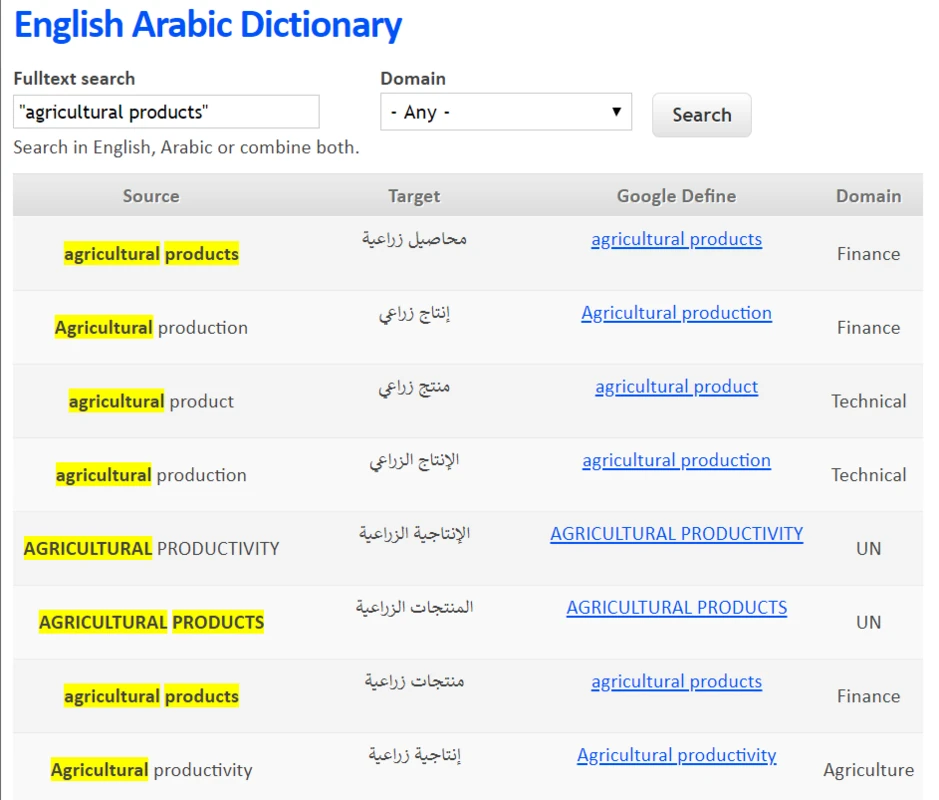Select the Arabic target الإنتاج الزراعي
939x800 pixels.
tap(414, 460)
